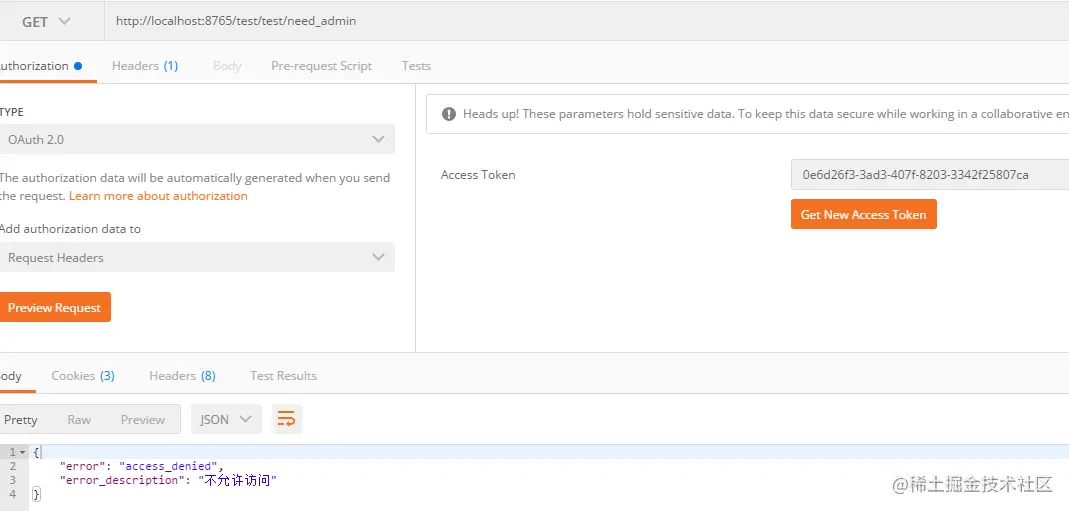Screen dimensions: 1069x511
Task: Click Add authorization data to label
Action: tap(70, 229)
